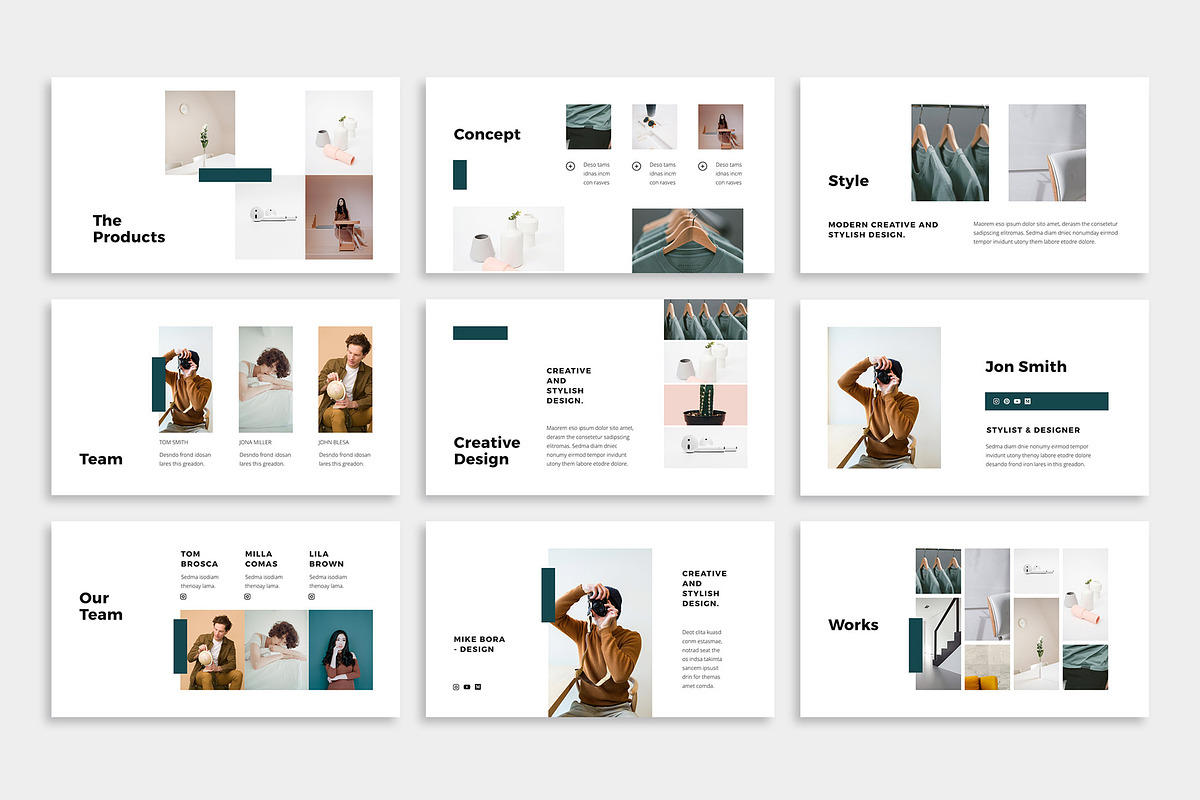Click the 'Our Team' slide title
Image resolution: width=1200 pixels, height=800 pixels.
pyautogui.click(x=101, y=606)
